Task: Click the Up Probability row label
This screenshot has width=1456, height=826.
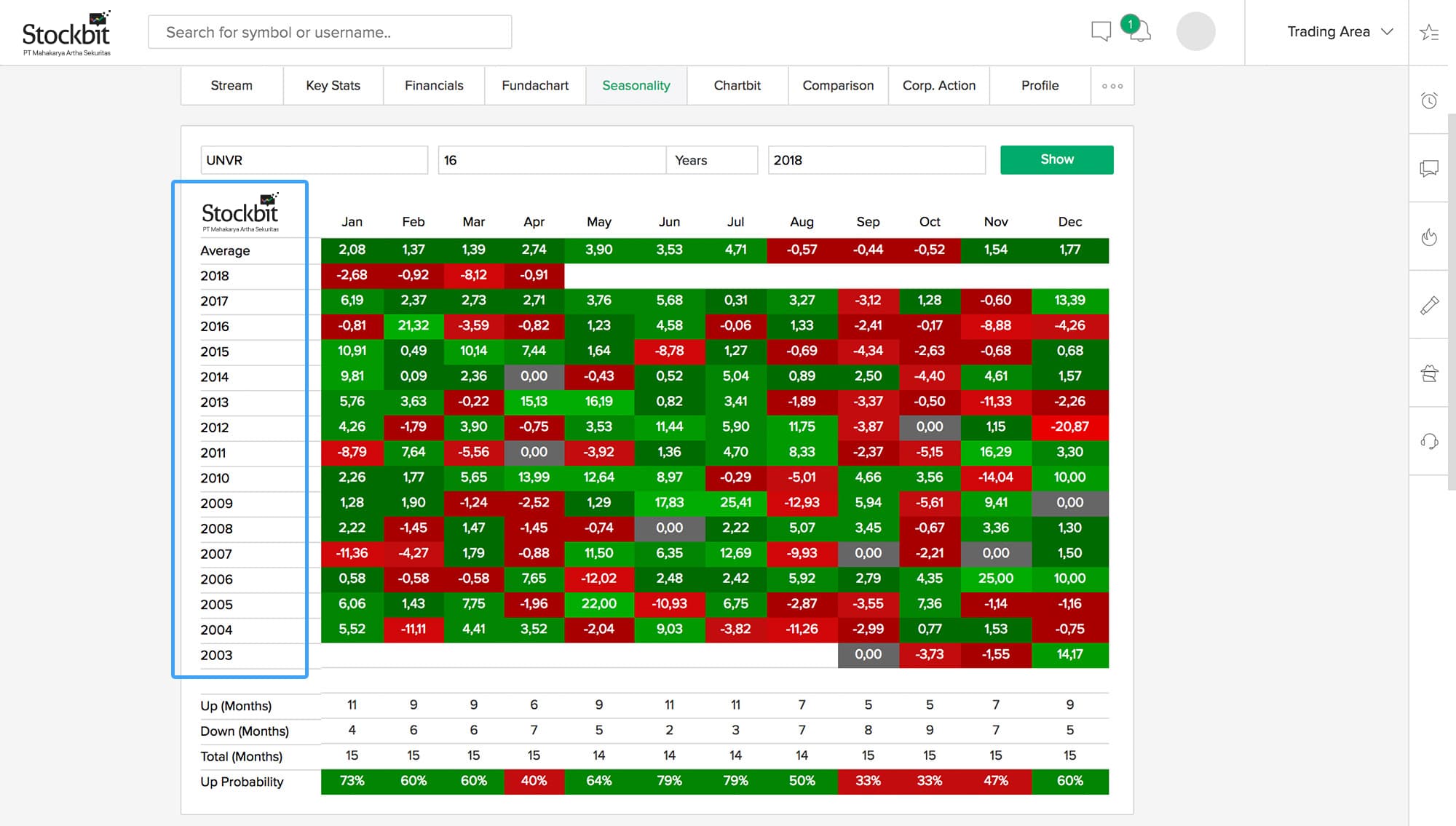Action: (x=242, y=782)
